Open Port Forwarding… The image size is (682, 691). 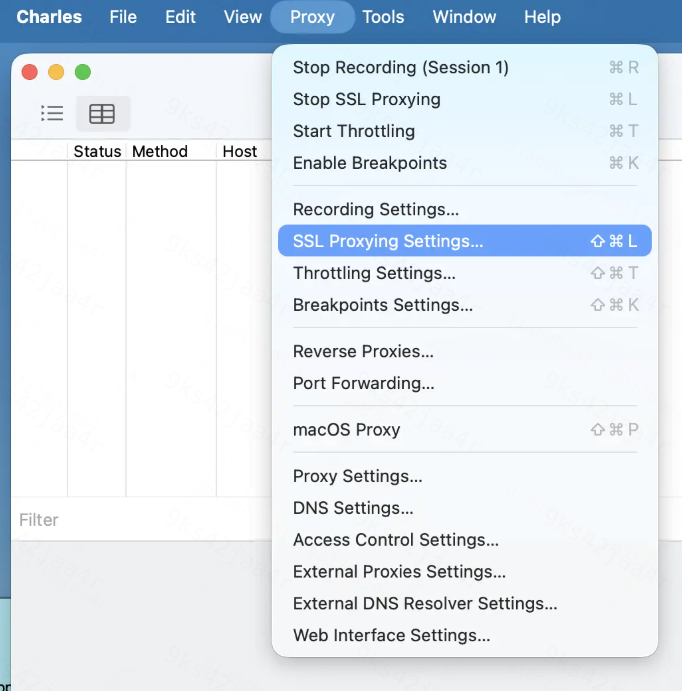[x=465, y=383]
